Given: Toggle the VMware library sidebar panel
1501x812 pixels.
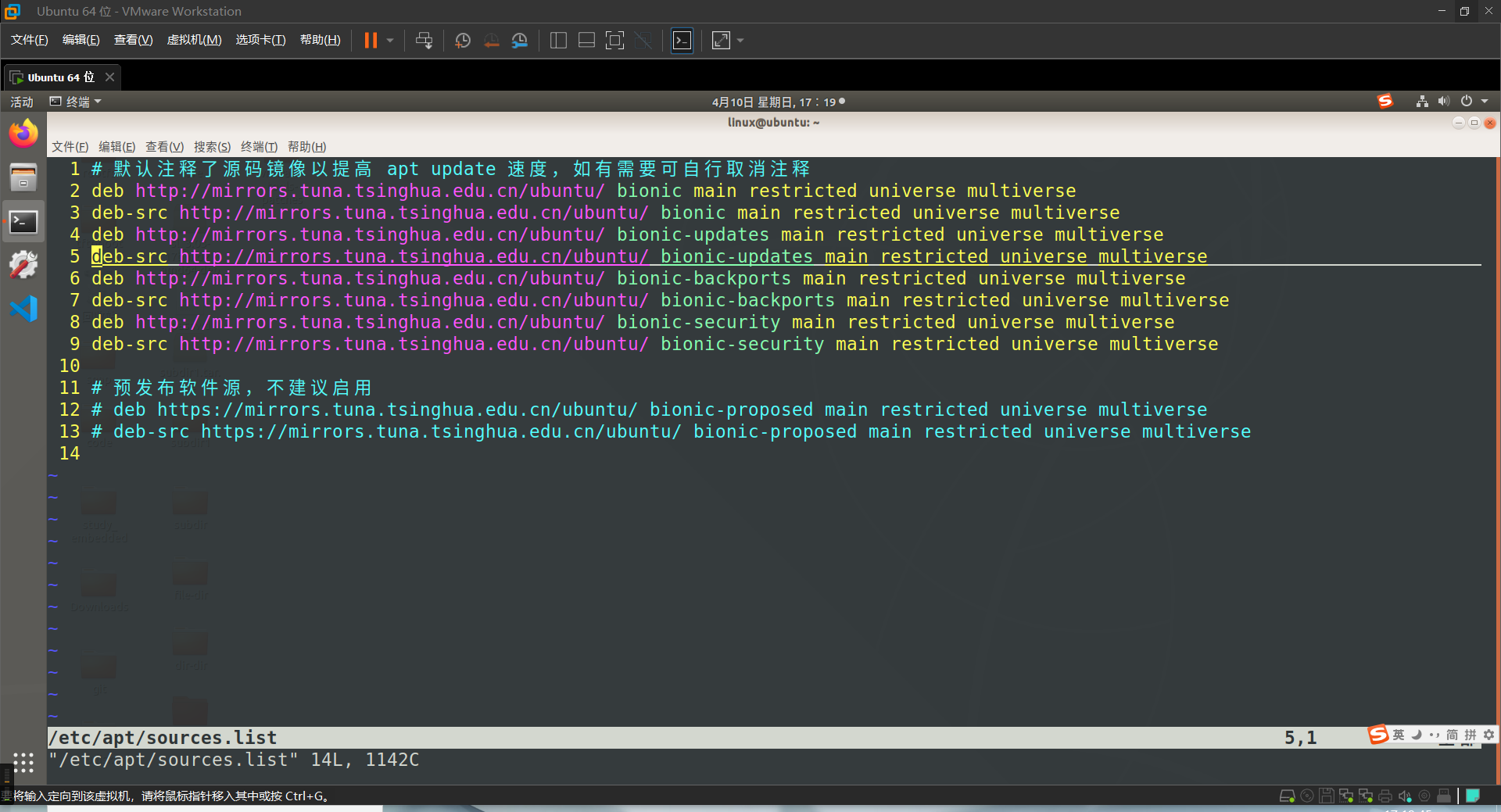Looking at the screenshot, I should pos(558,41).
